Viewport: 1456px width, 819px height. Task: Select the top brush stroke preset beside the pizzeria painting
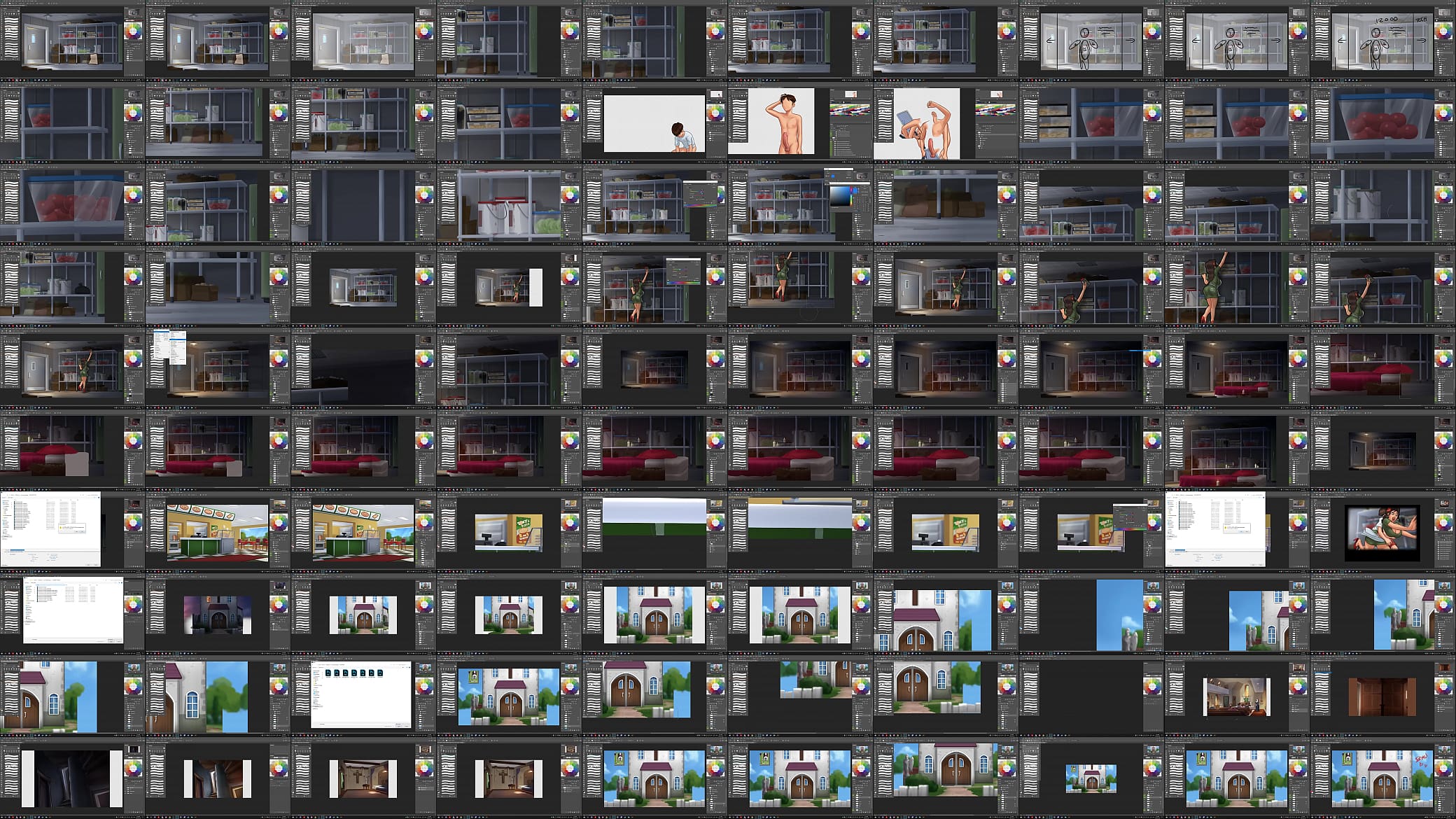click(x=156, y=510)
